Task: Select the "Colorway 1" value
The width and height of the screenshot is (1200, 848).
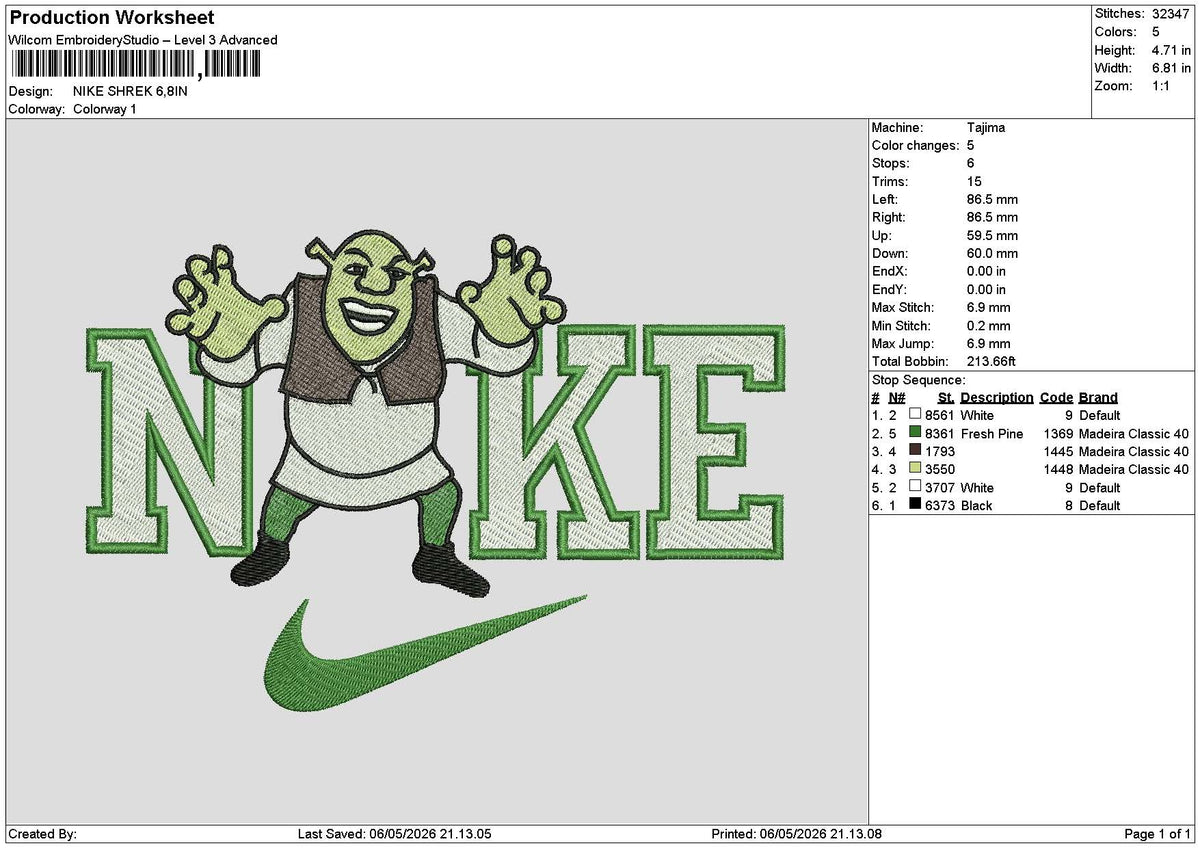Action: (105, 109)
